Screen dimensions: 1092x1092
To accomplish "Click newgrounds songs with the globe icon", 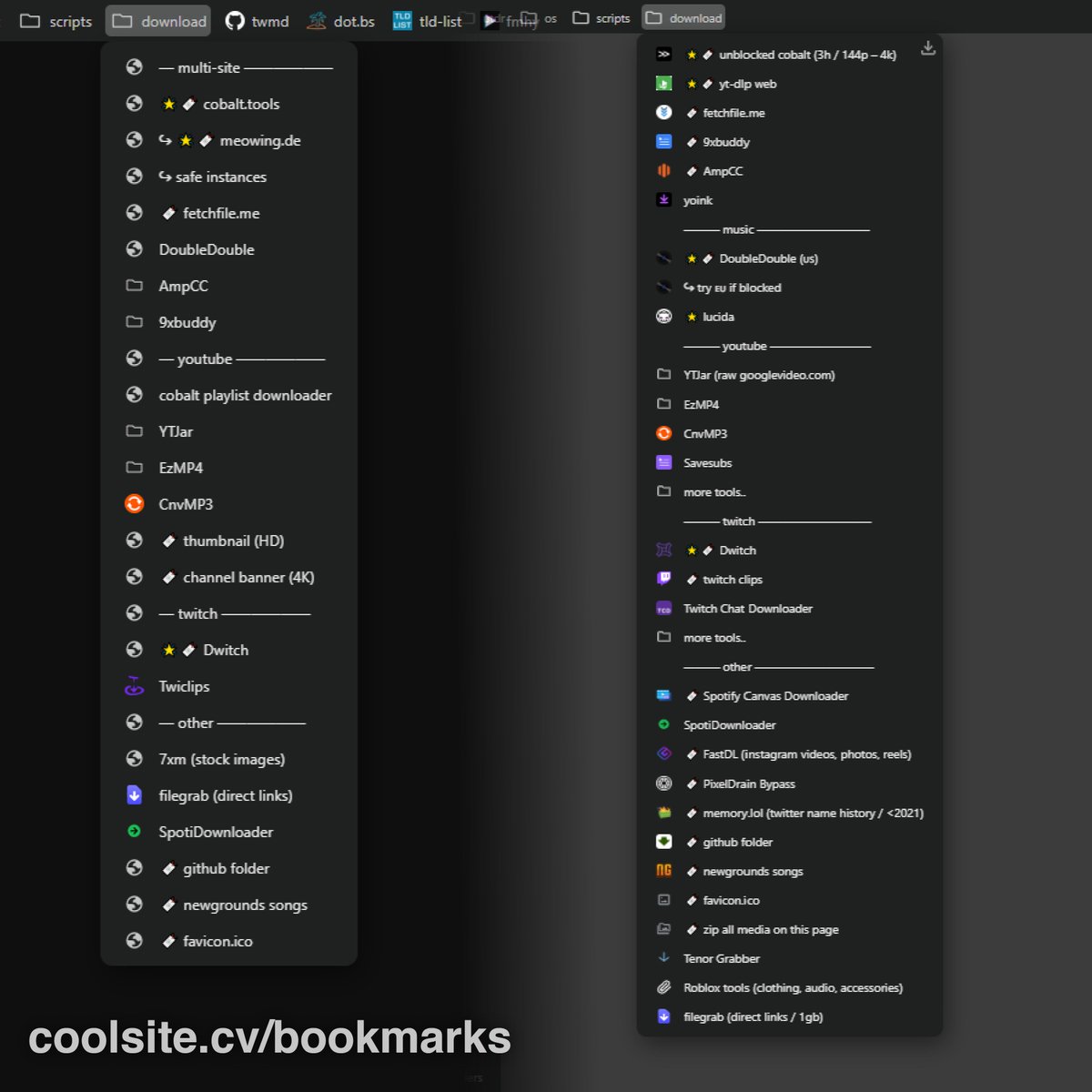I will click(228, 905).
